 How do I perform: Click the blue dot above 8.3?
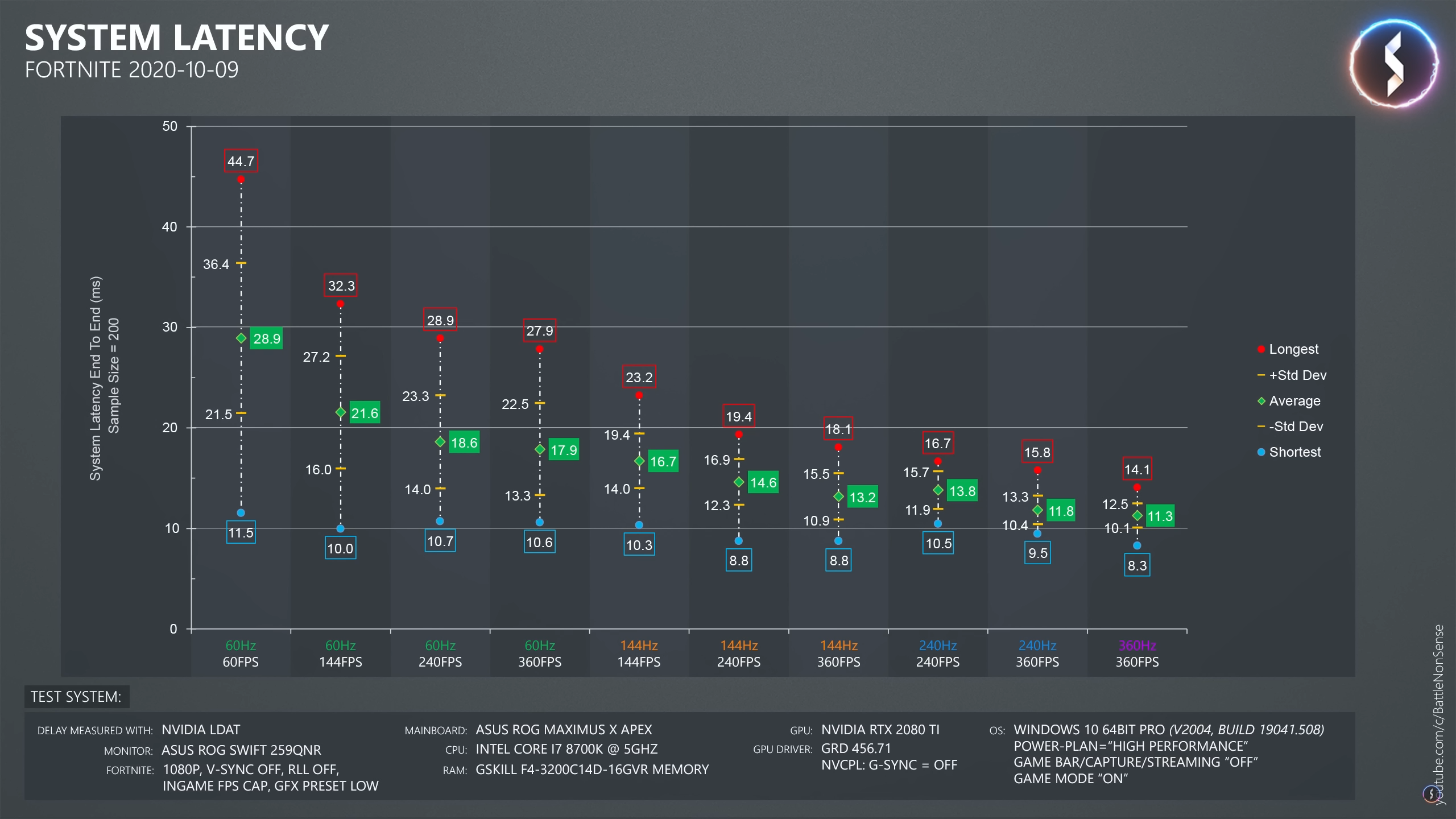1137,545
